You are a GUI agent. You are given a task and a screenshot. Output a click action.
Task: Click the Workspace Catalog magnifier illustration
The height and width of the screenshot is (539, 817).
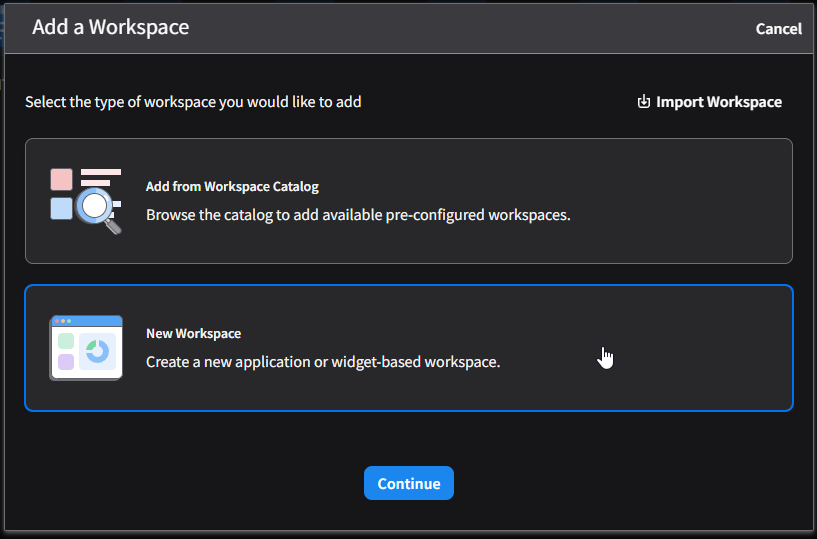(86, 201)
